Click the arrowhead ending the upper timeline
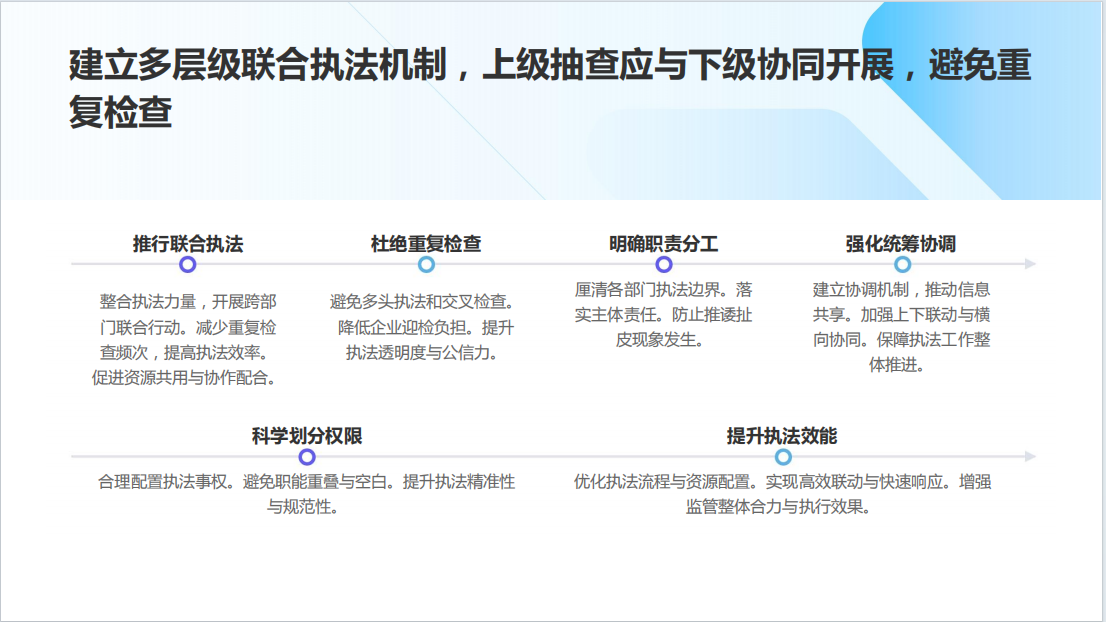The height and width of the screenshot is (622, 1106). click(x=1030, y=265)
